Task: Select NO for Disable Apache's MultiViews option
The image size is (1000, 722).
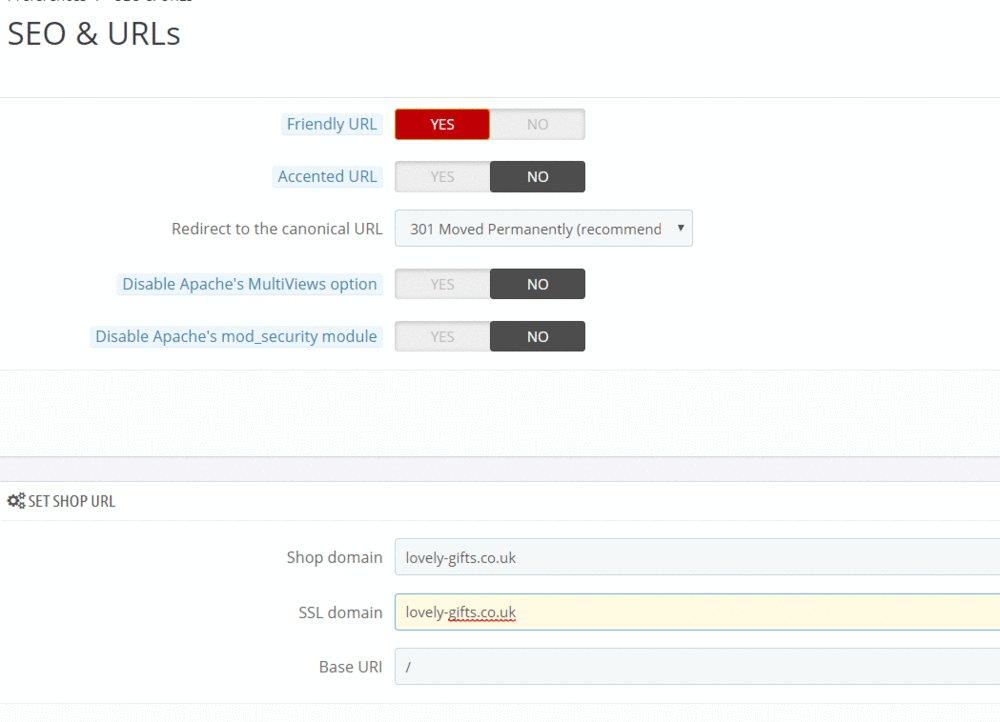Action: [x=537, y=284]
